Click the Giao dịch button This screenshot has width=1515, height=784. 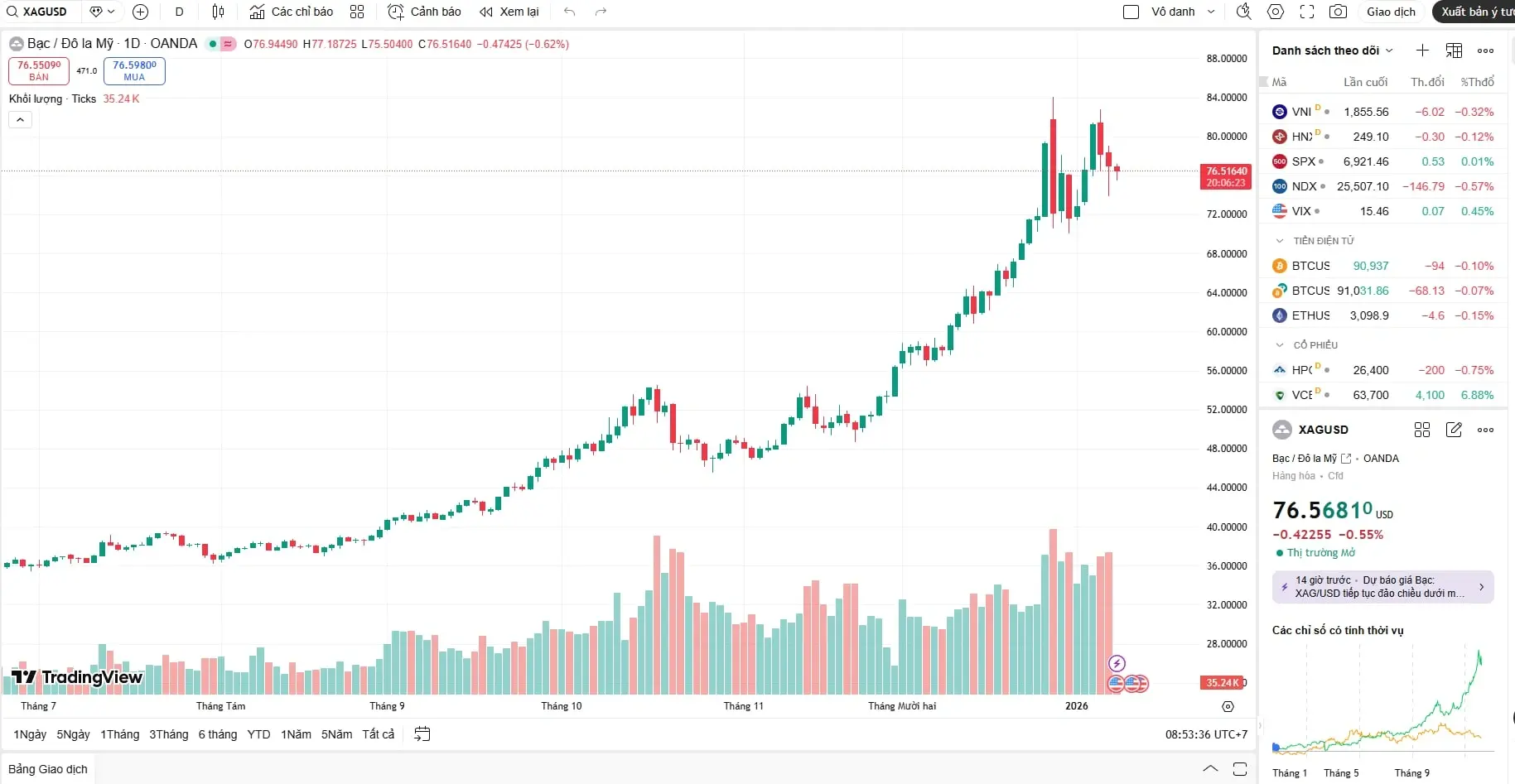[x=1391, y=12]
